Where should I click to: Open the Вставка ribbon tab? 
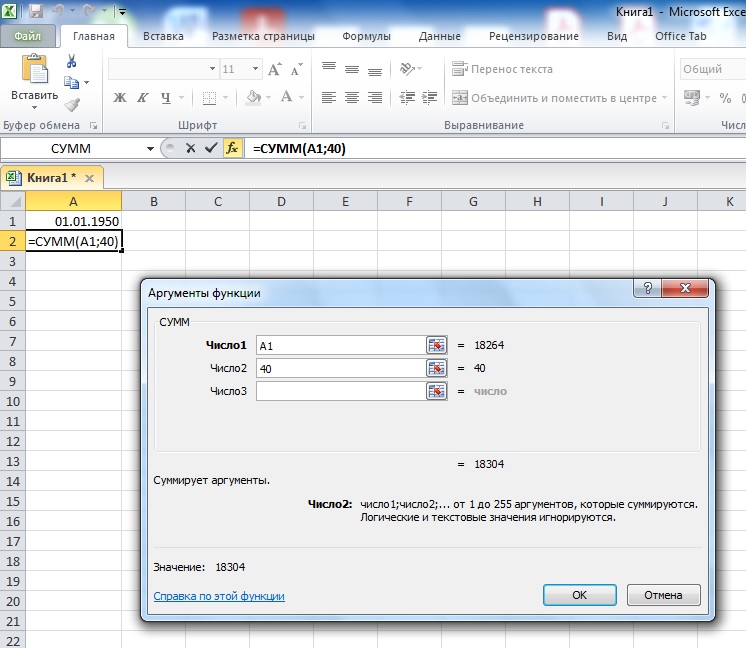163,36
